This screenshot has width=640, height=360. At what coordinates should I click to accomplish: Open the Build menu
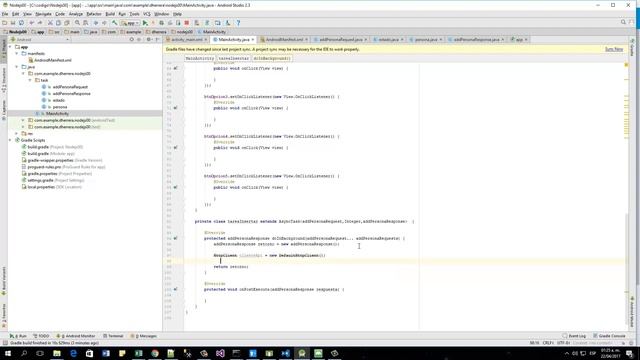(x=110, y=14)
